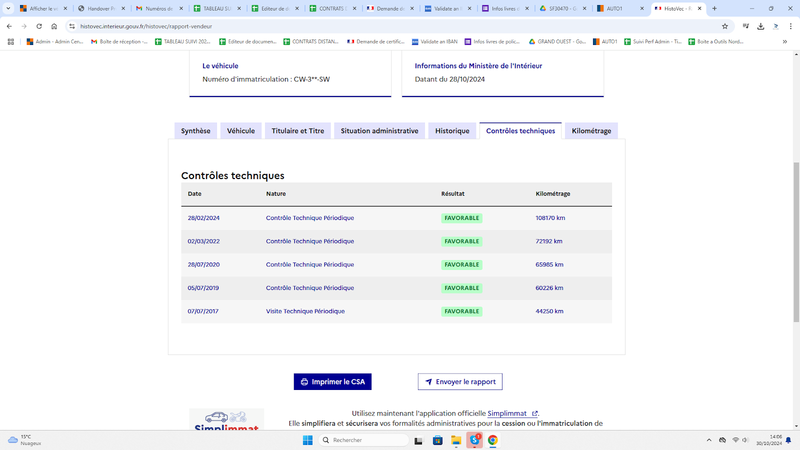Open notifications bell in system tray
Image resolution: width=800 pixels, height=450 pixels.
[x=788, y=440]
